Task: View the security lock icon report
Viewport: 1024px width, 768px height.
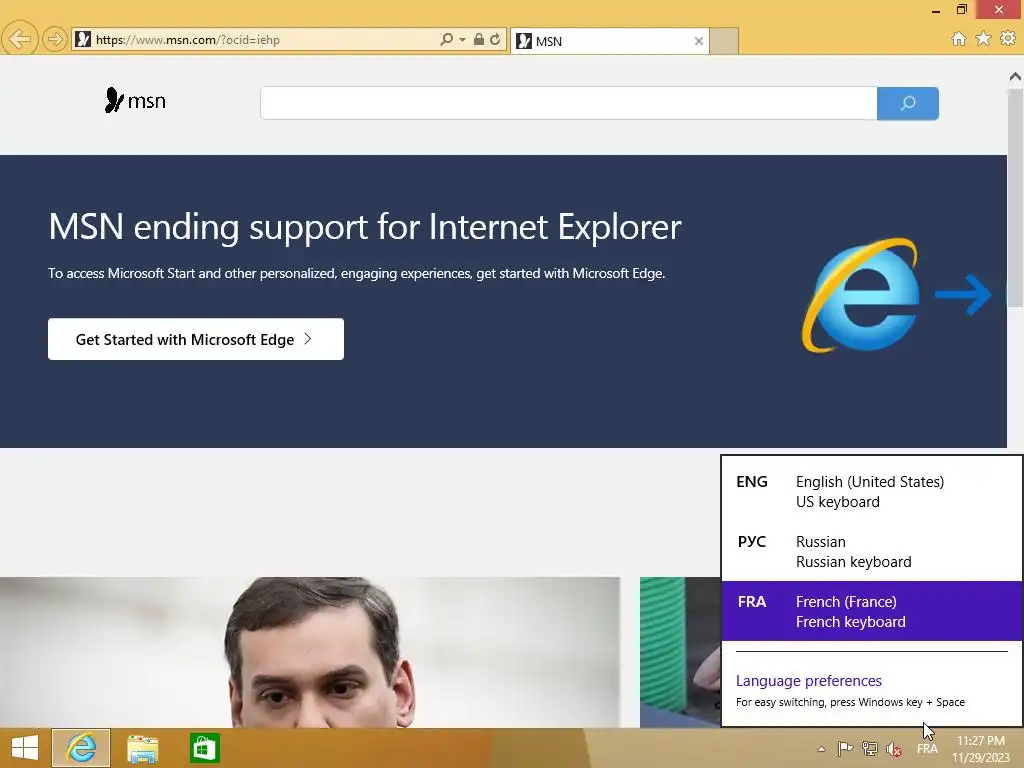Action: point(479,39)
